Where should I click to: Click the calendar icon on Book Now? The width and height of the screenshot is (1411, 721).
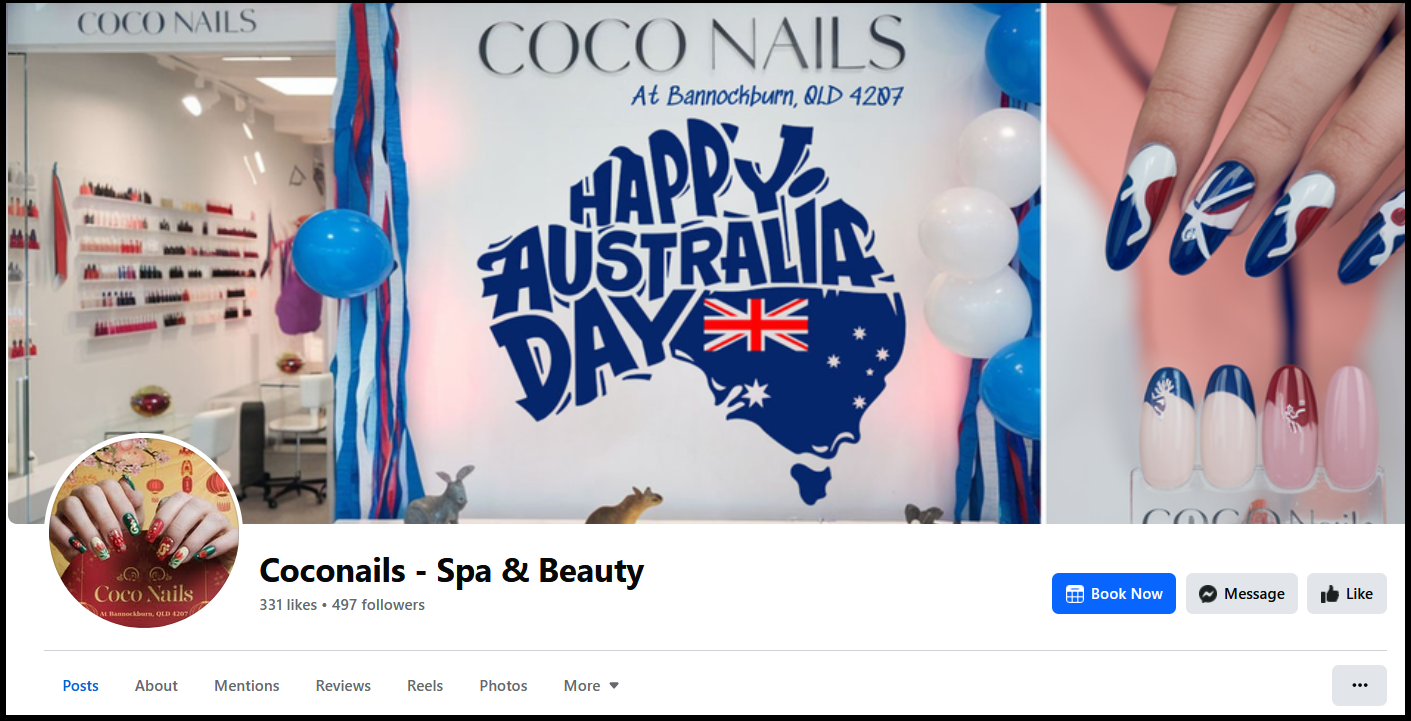[1075, 594]
